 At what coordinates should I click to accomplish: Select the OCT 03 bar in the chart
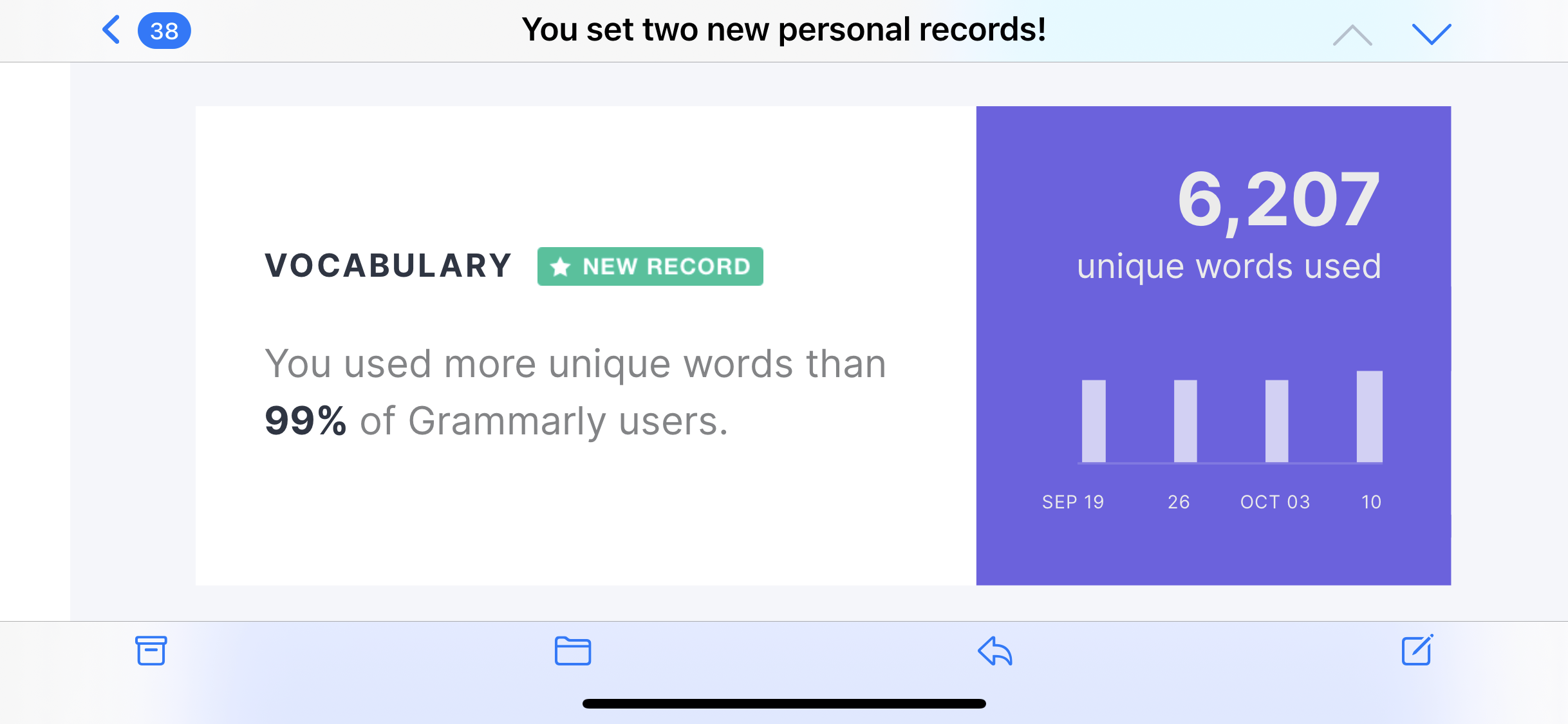1276,421
